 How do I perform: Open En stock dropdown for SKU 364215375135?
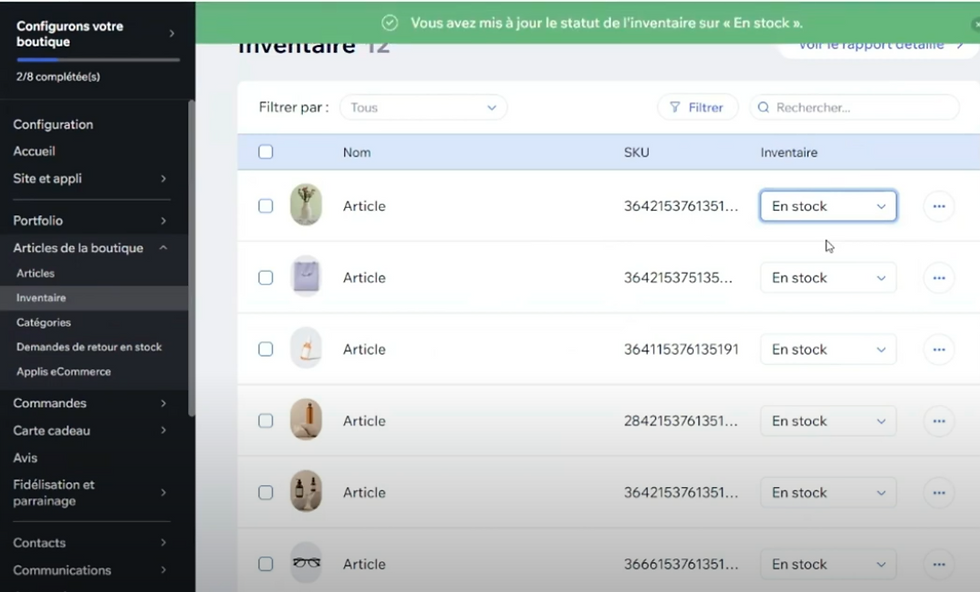coord(828,278)
